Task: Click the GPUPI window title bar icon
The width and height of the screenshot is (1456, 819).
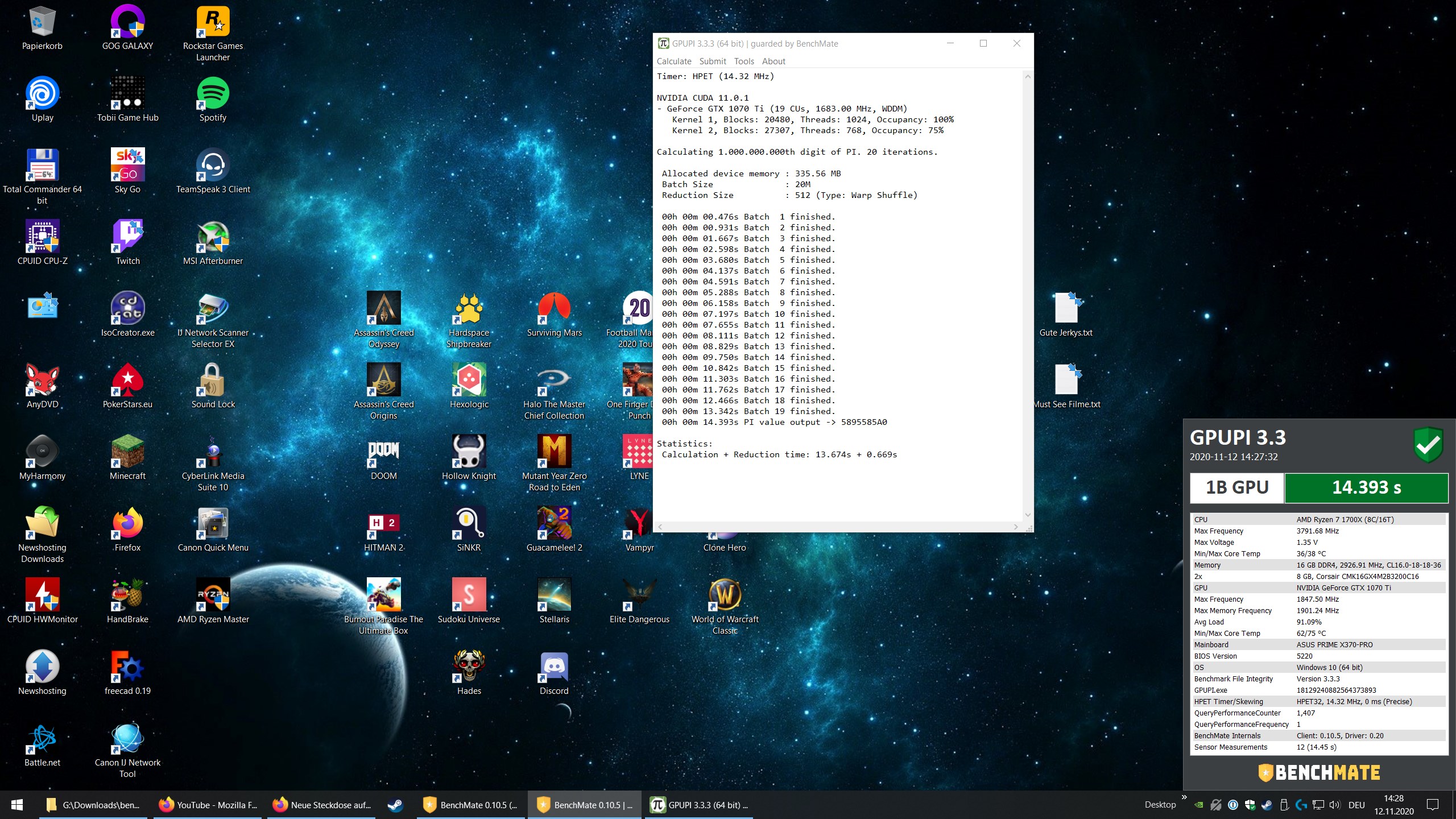Action: point(663,43)
